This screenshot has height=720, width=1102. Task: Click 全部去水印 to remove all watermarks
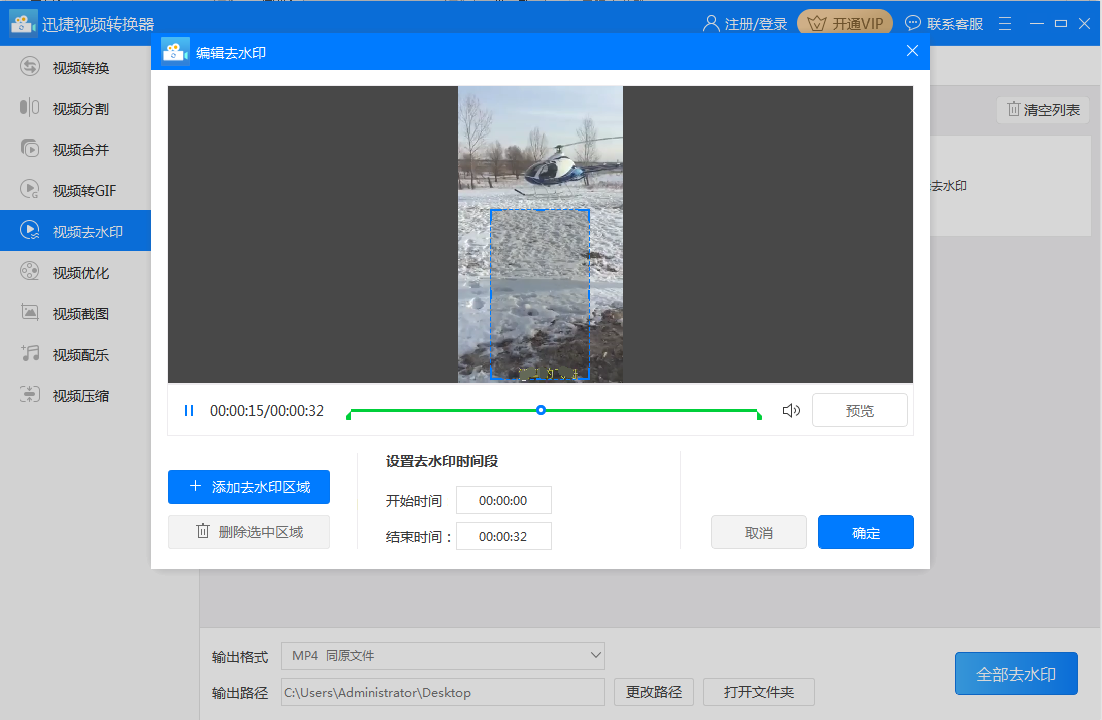[1016, 674]
